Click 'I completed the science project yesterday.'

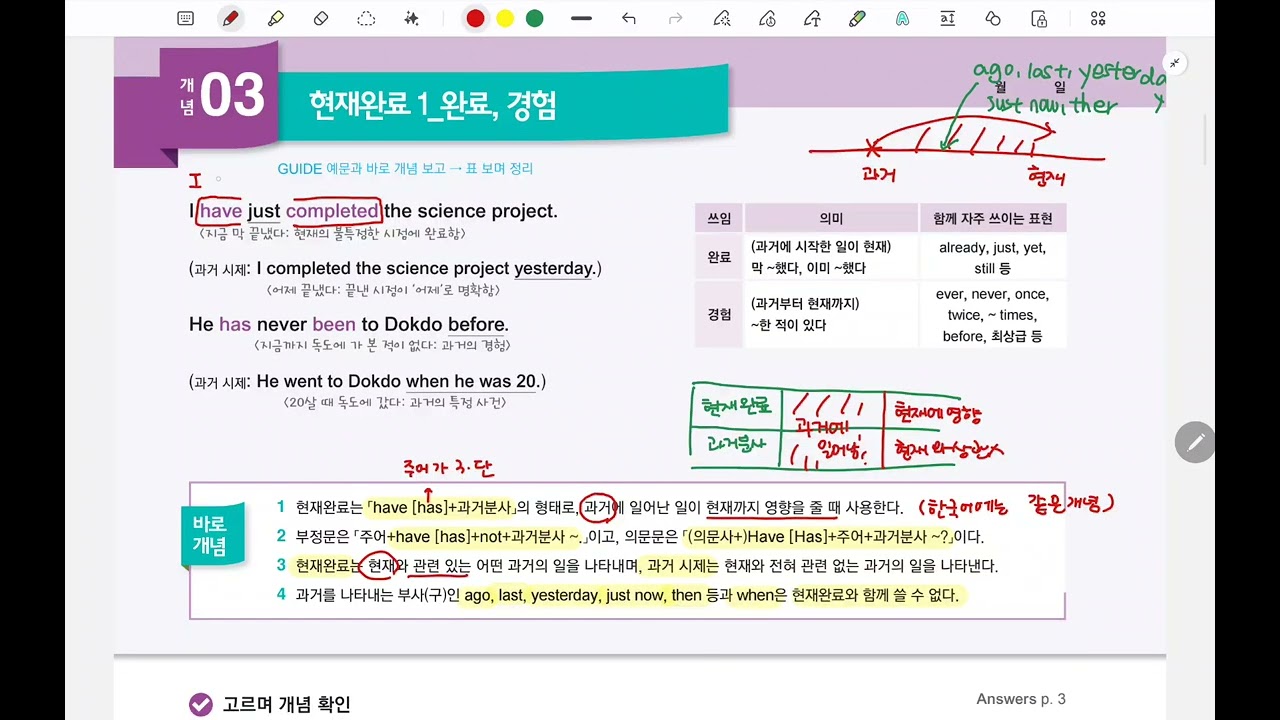coord(425,268)
